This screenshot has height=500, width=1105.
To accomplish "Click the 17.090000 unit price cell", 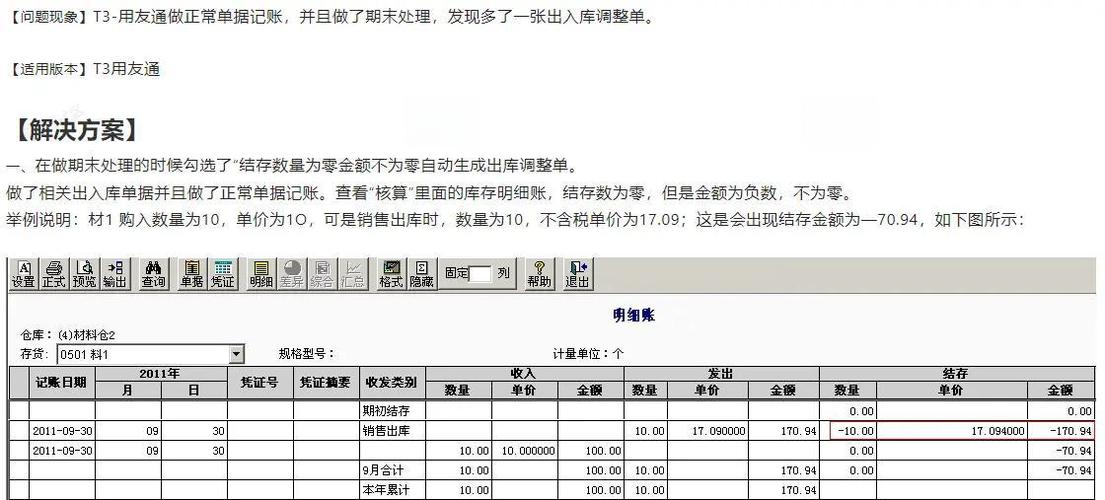I will coord(708,430).
